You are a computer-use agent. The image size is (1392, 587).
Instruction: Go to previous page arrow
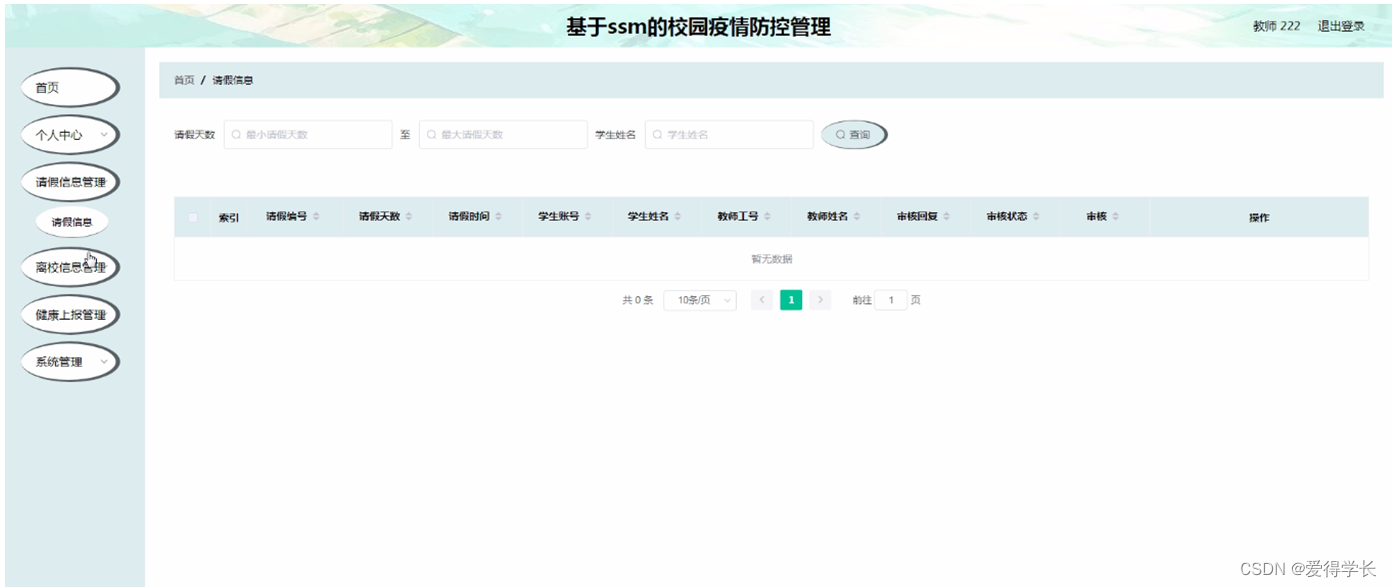click(761, 300)
